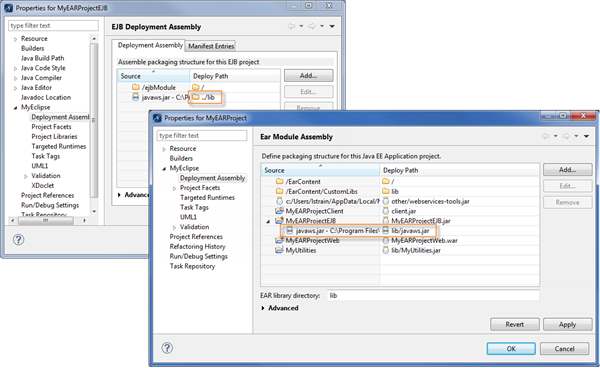Image resolution: width=600 pixels, height=368 pixels.
Task: Click lib/MyUtilities.jar deploy path
Action: 416,250
